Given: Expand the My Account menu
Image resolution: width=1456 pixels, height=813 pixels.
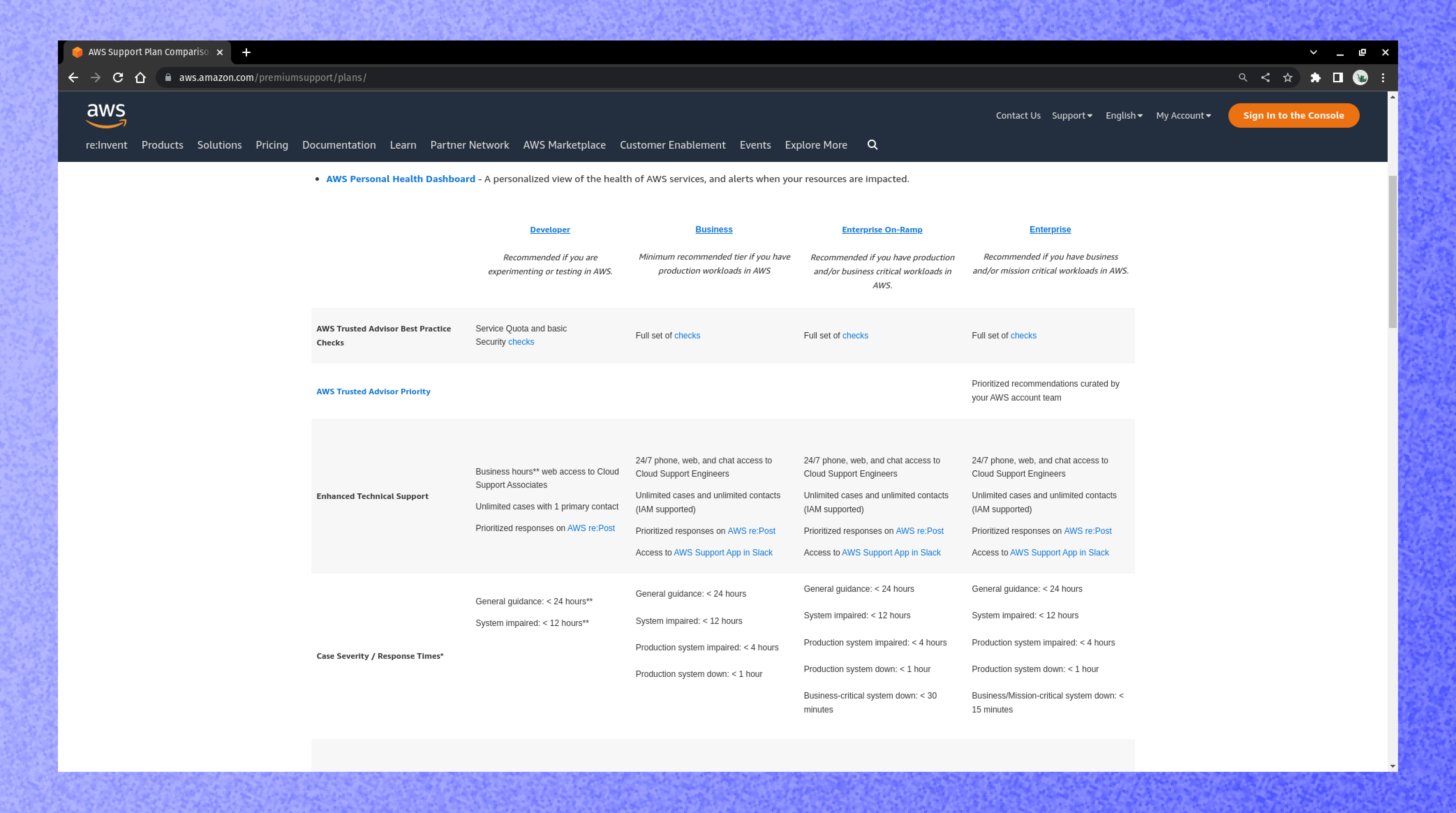Looking at the screenshot, I should pyautogui.click(x=1183, y=115).
